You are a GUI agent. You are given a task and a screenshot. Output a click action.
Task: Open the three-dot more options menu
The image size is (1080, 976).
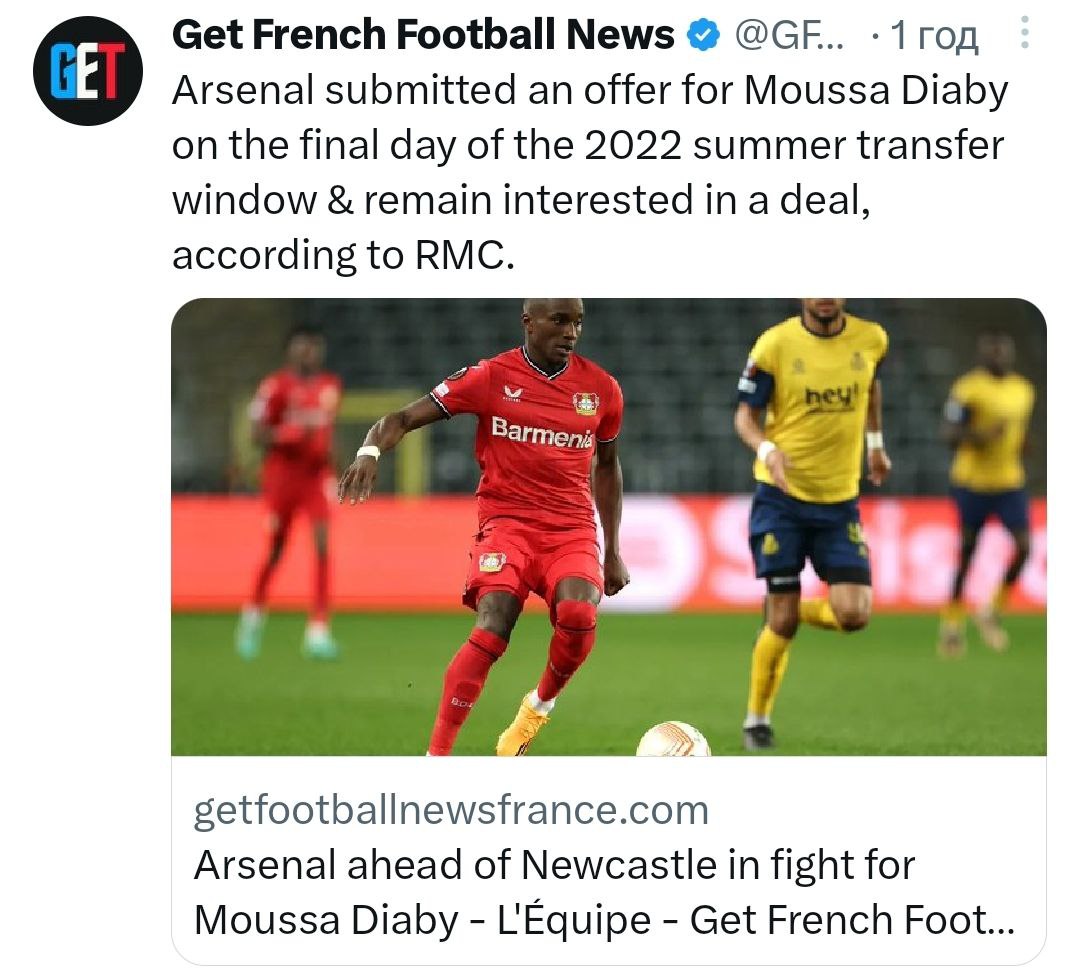pos(1024,38)
